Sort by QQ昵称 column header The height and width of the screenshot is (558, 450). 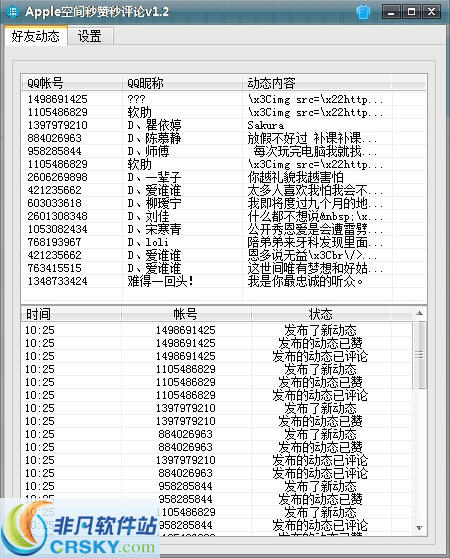tap(181, 83)
